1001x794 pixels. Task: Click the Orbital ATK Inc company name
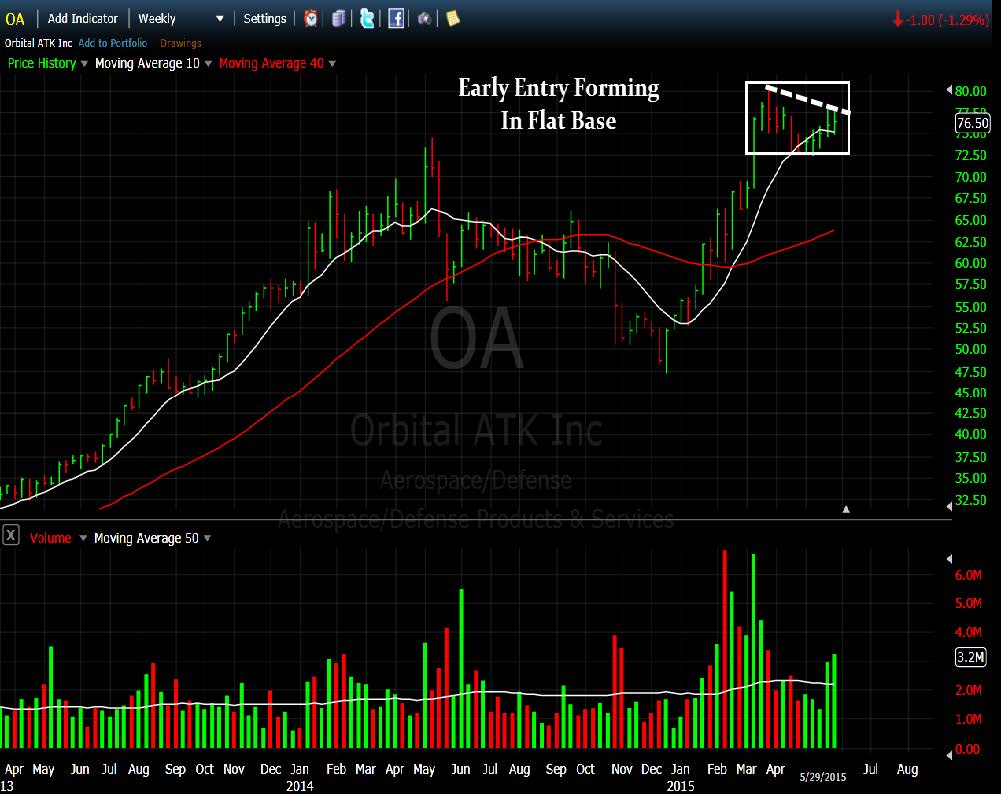pyautogui.click(x=38, y=43)
